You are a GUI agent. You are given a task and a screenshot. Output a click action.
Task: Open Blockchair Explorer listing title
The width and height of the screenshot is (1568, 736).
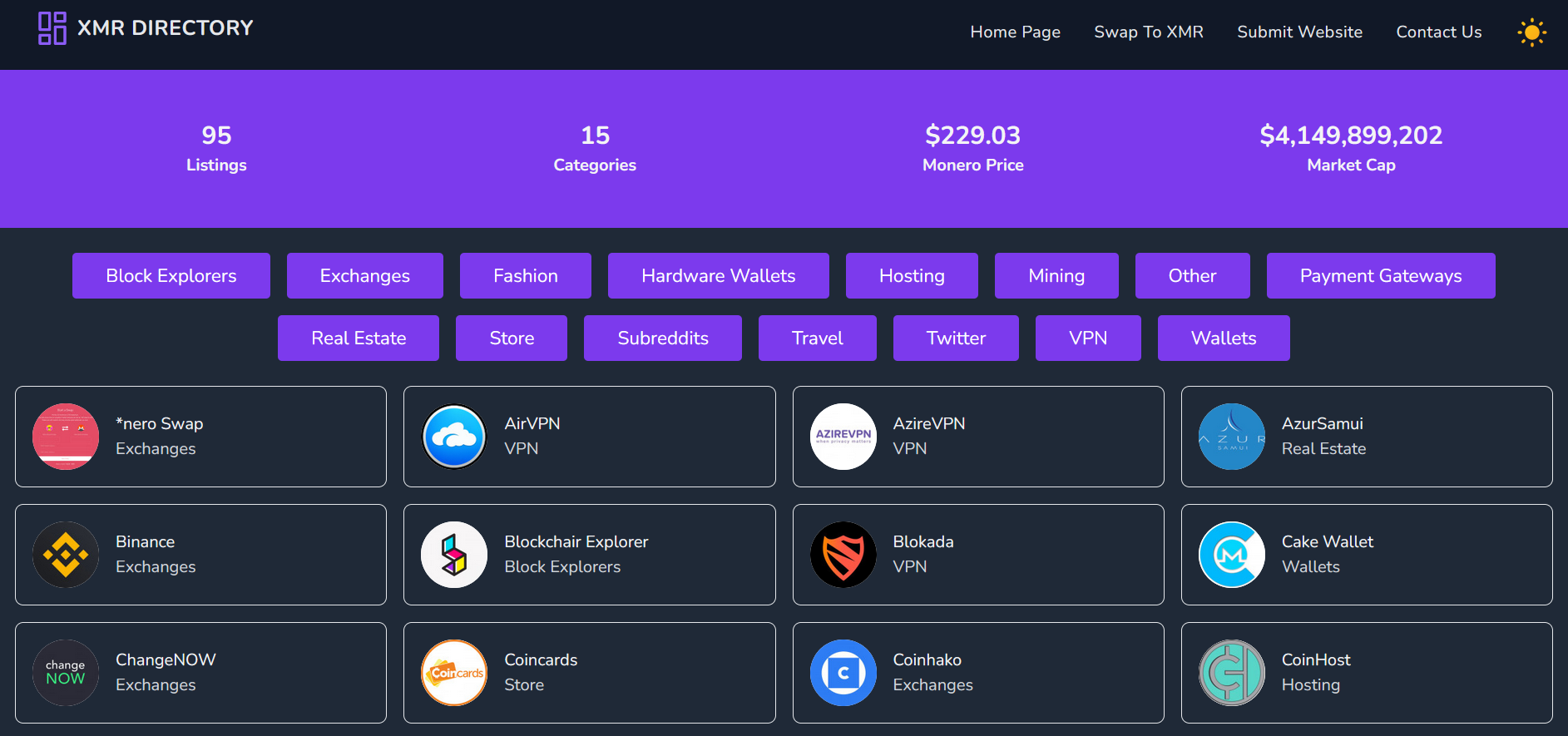click(x=576, y=541)
